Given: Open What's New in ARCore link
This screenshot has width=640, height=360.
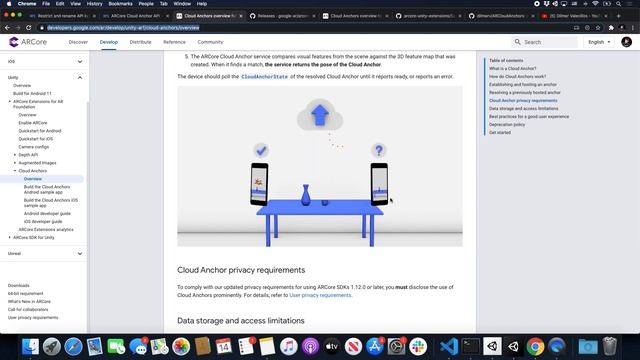Looking at the screenshot, I should click(29, 302).
